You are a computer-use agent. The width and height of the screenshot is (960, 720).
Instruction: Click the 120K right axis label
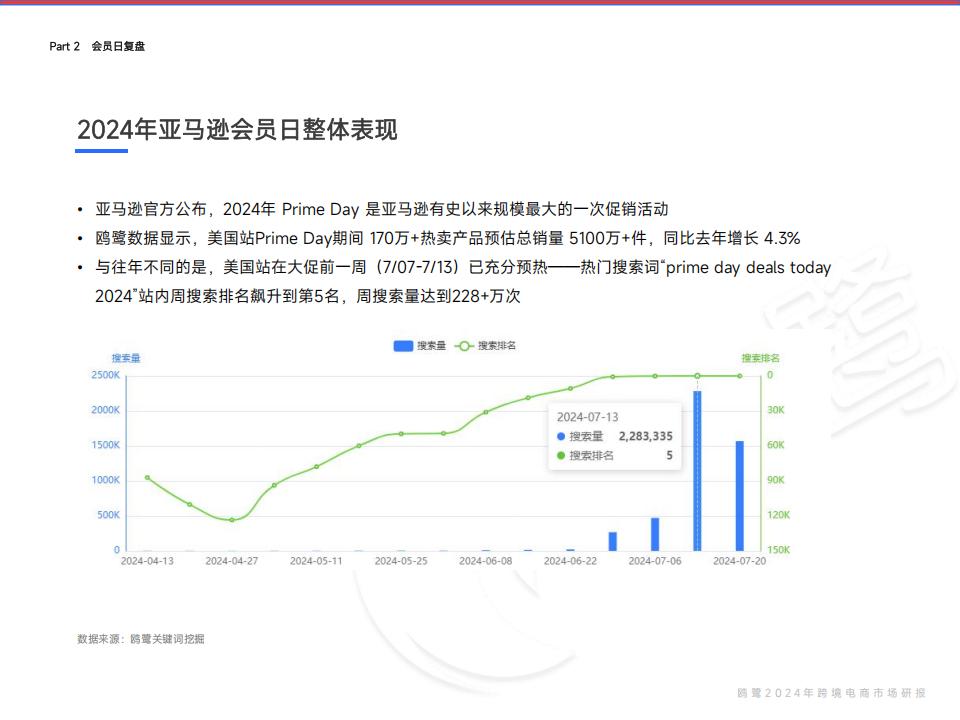pyautogui.click(x=778, y=515)
